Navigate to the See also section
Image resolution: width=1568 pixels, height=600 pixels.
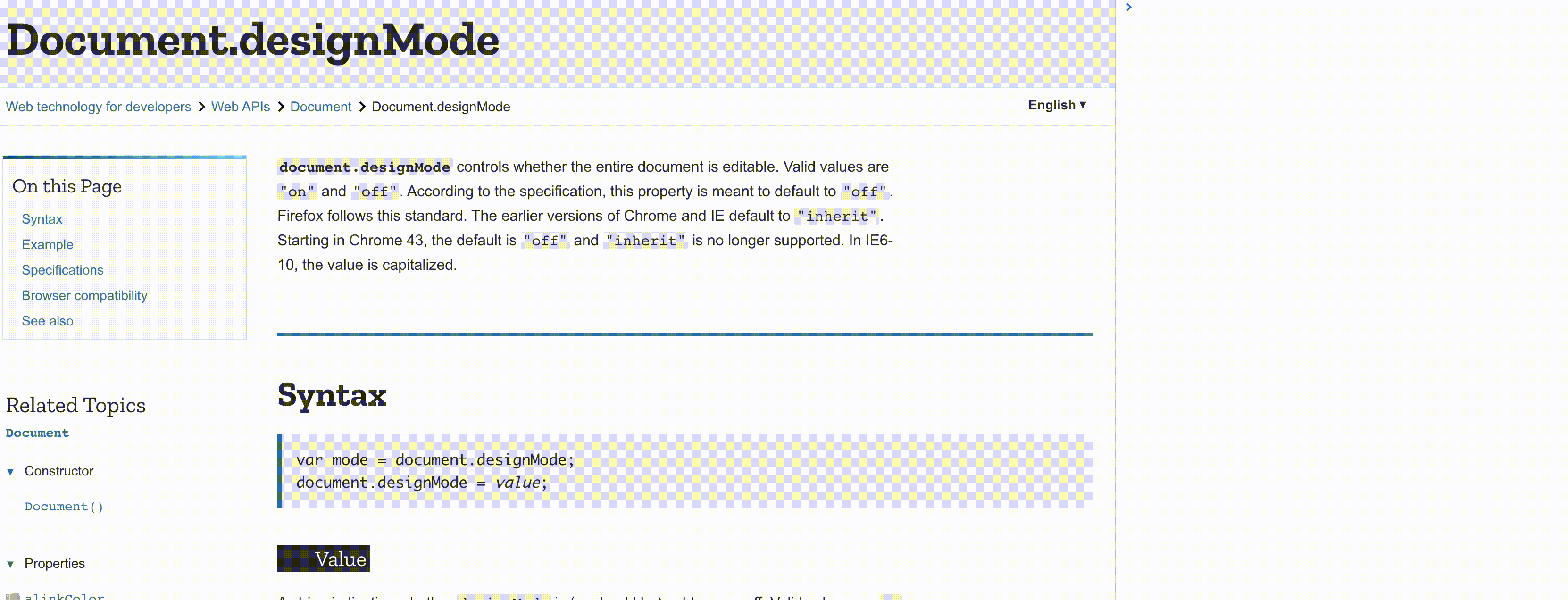48,321
